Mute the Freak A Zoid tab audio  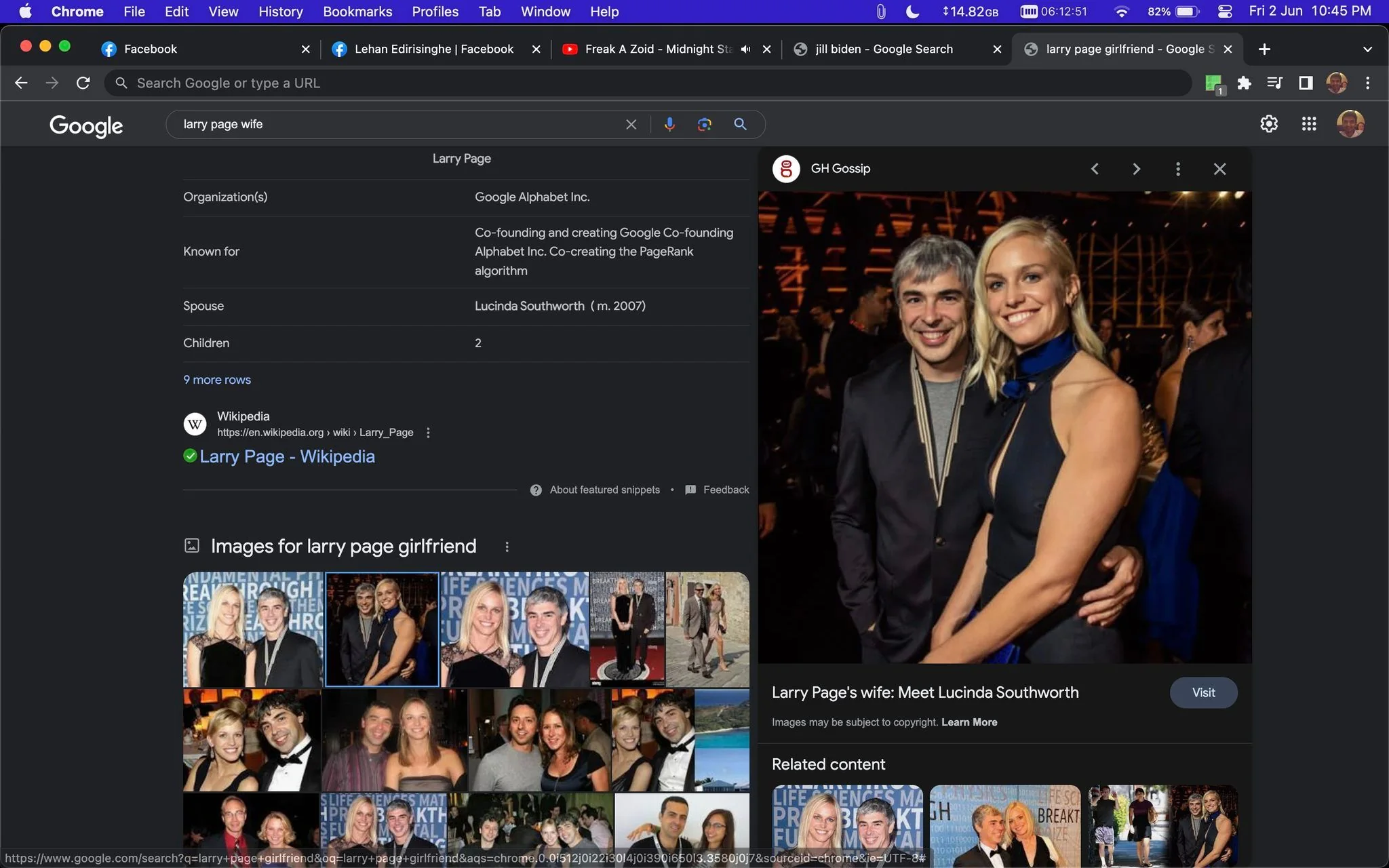[745, 49]
